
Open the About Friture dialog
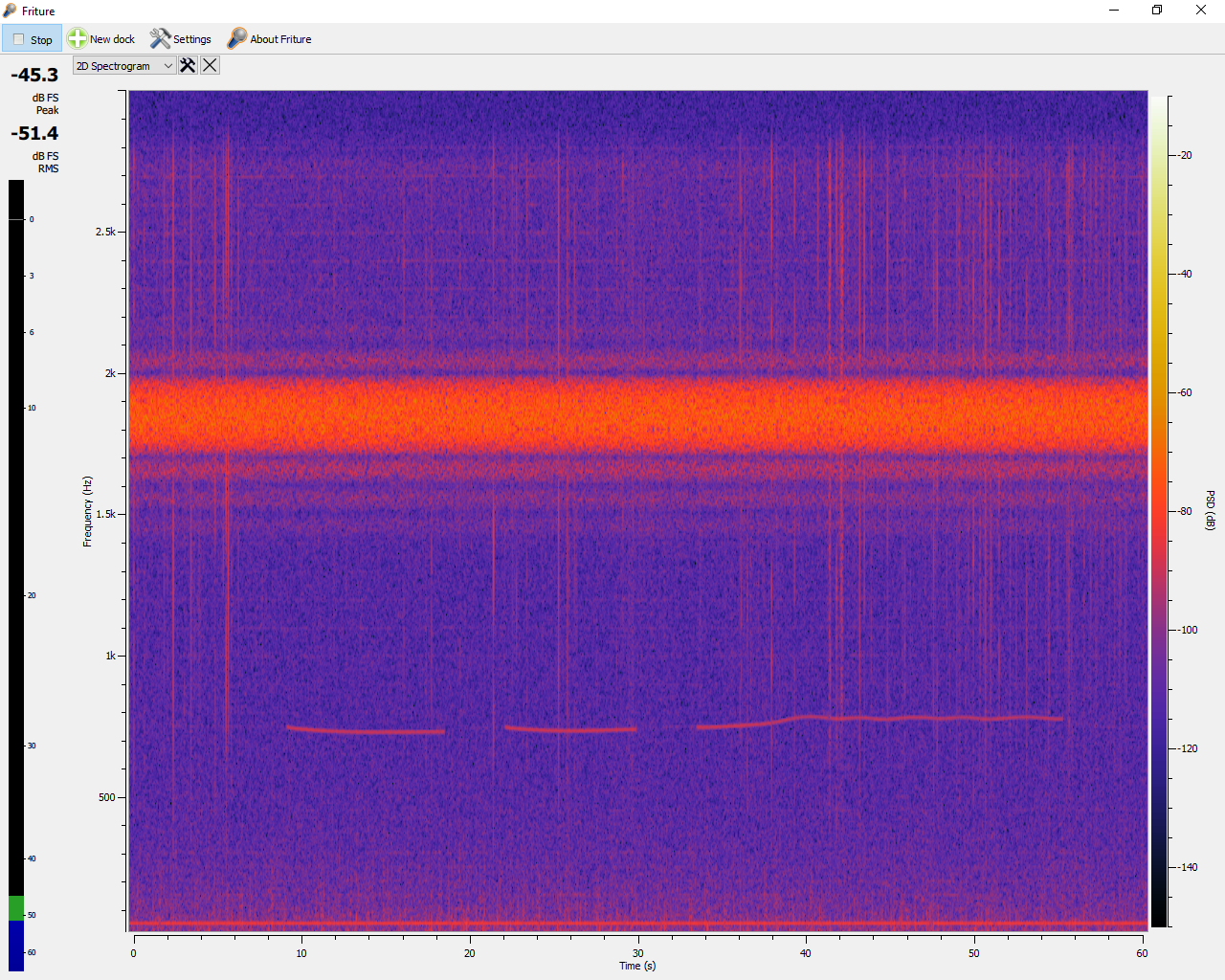(269, 39)
